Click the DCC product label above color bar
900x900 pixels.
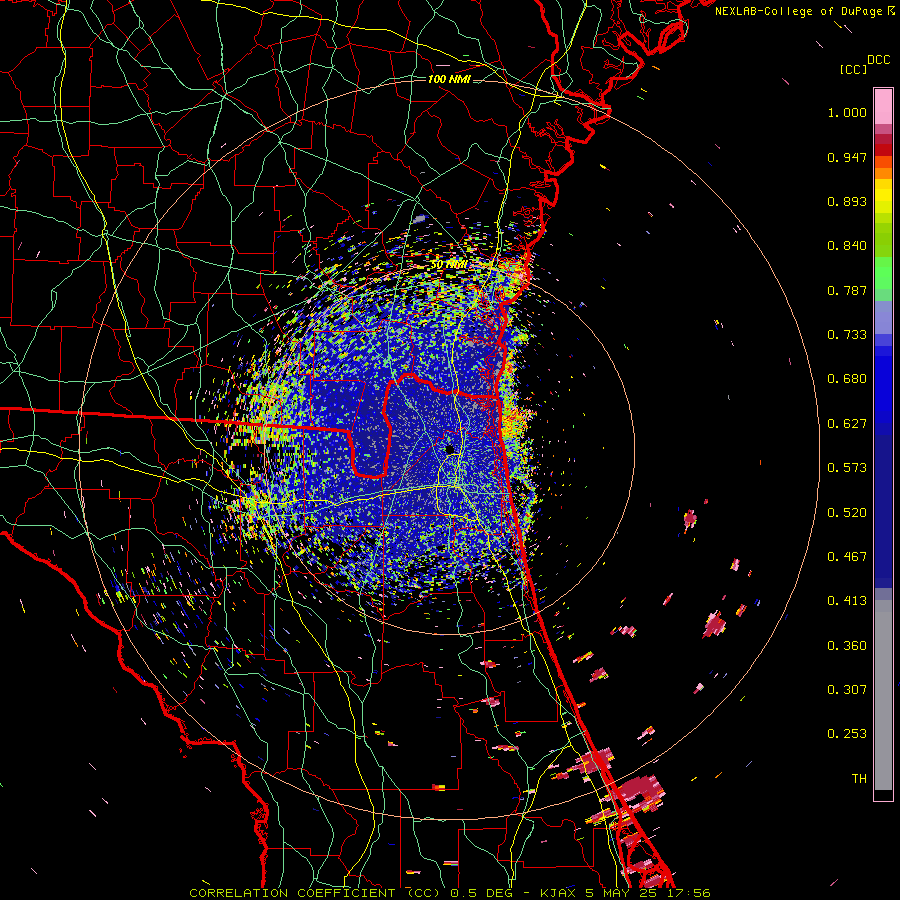click(878, 60)
